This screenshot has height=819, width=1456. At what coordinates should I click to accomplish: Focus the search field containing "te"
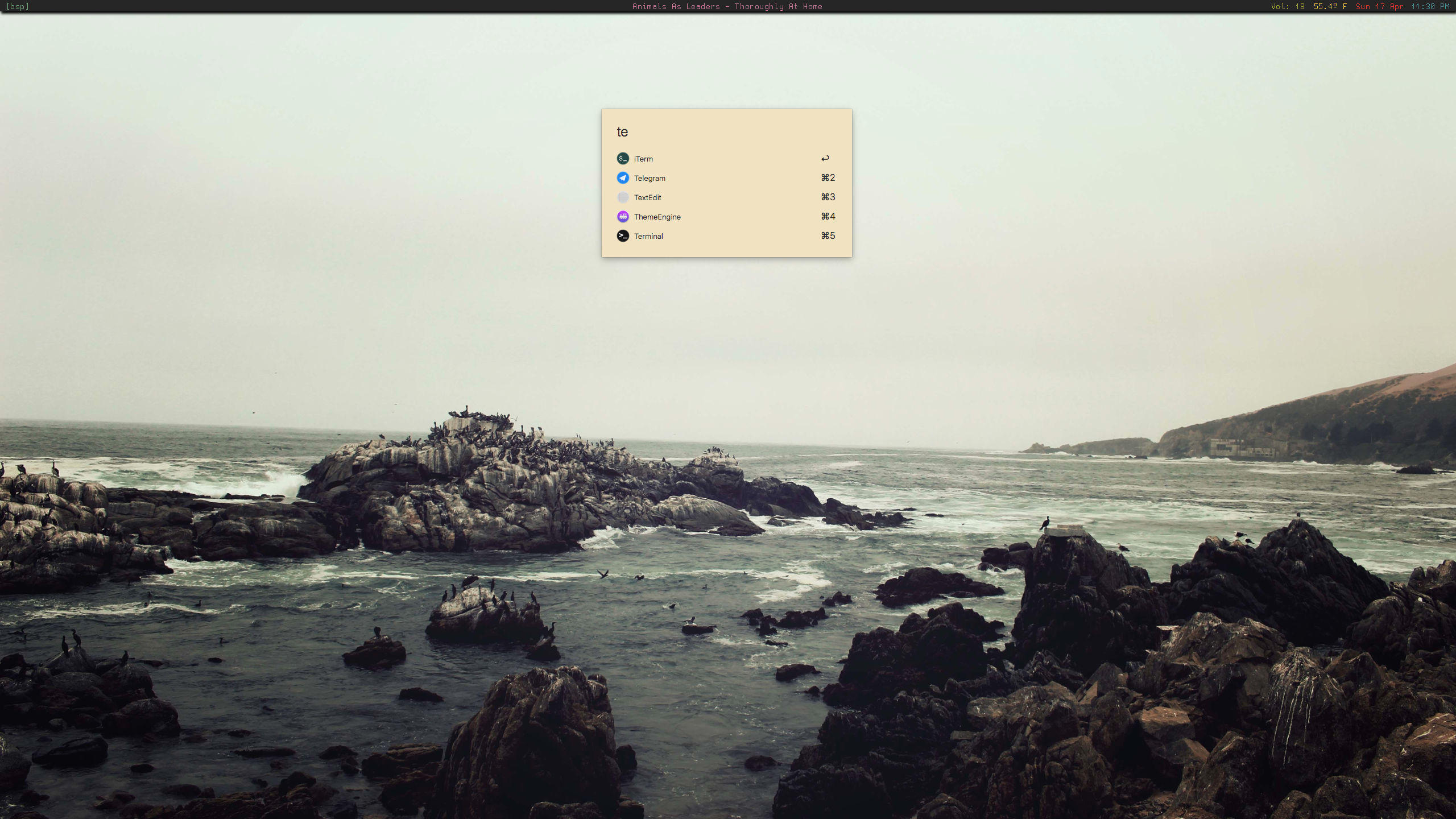[722, 132]
